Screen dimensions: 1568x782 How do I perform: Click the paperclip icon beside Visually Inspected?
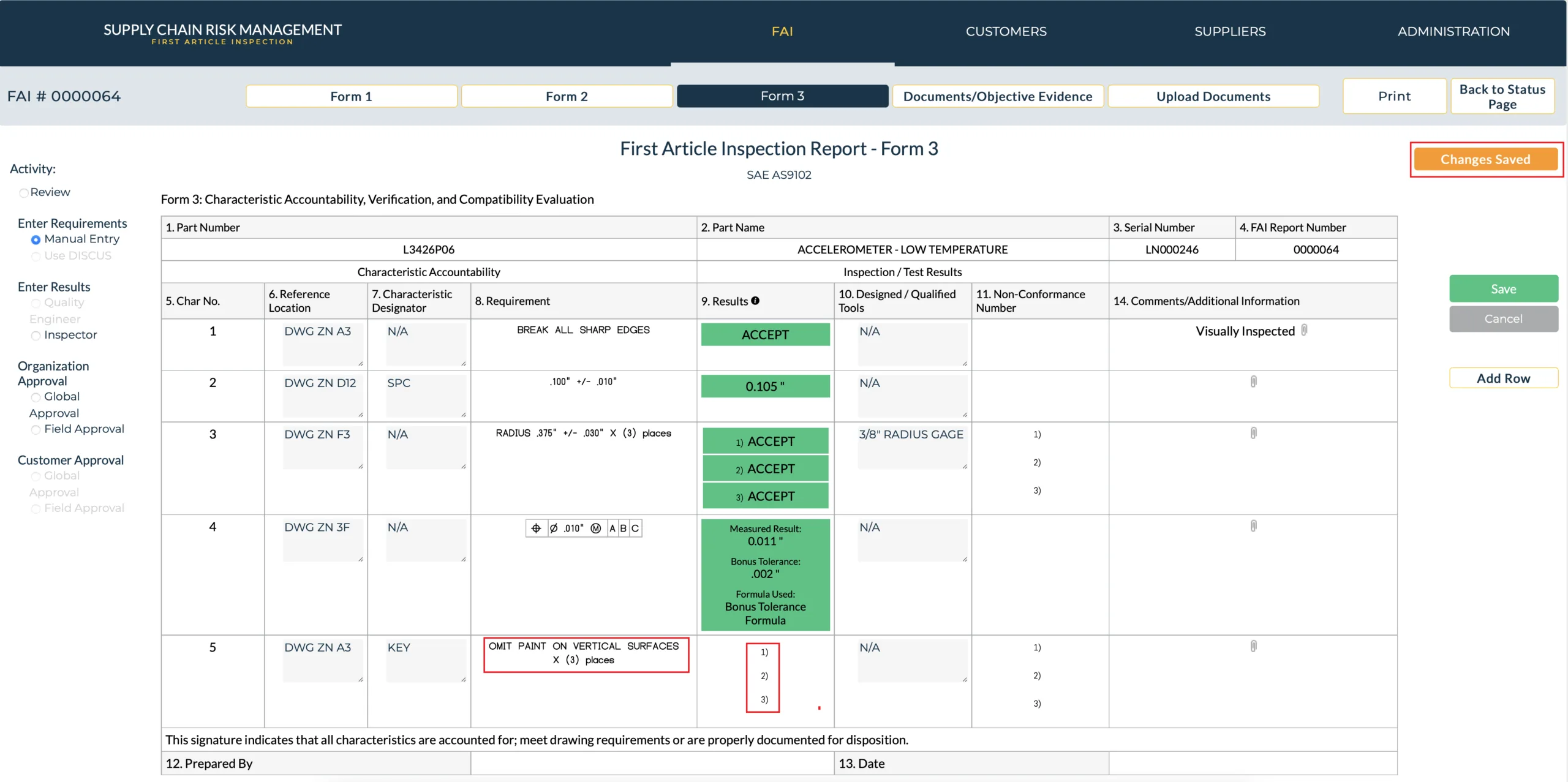click(x=1304, y=330)
